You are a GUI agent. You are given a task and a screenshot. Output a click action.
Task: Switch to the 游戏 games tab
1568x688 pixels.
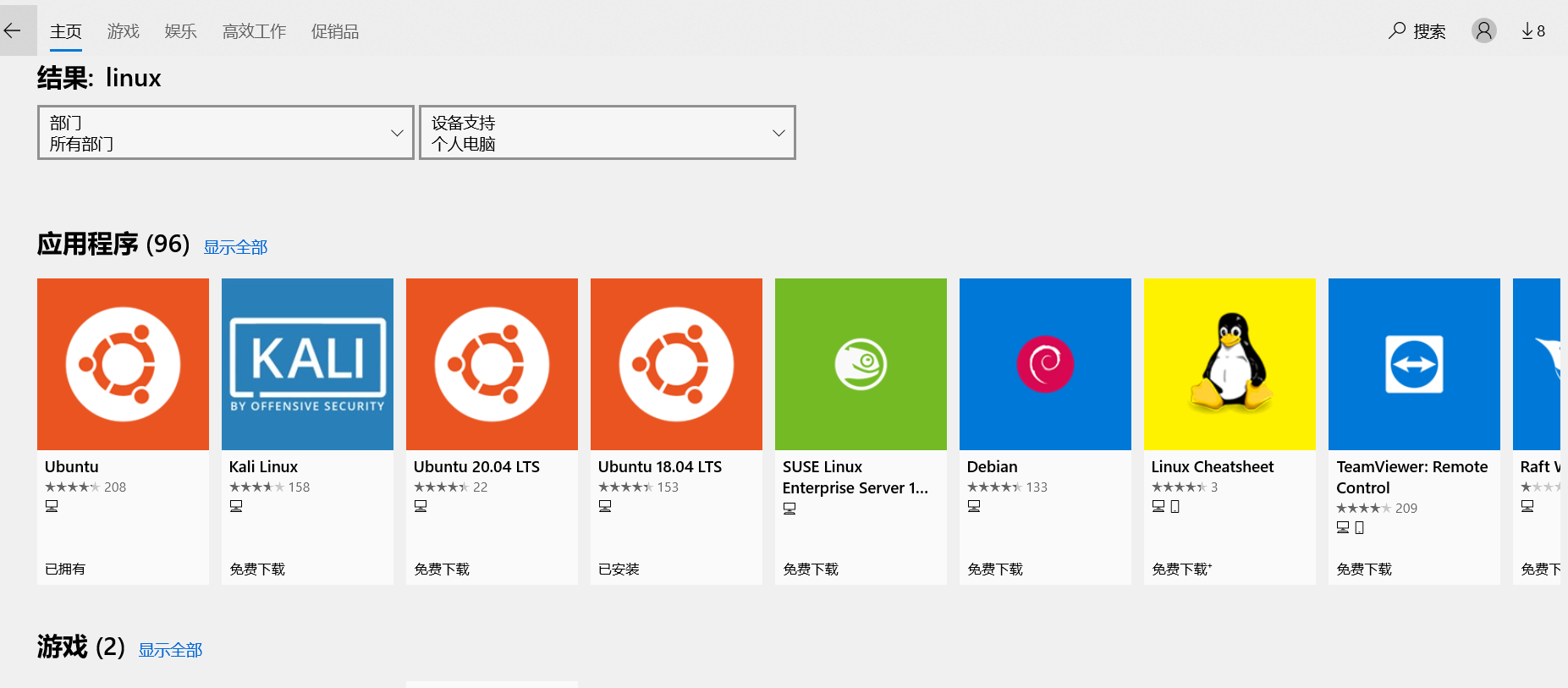pyautogui.click(x=124, y=31)
